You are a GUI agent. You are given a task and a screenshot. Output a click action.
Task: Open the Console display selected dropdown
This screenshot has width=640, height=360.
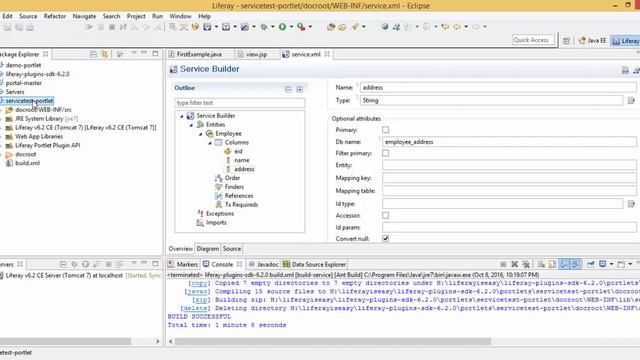click(611, 264)
